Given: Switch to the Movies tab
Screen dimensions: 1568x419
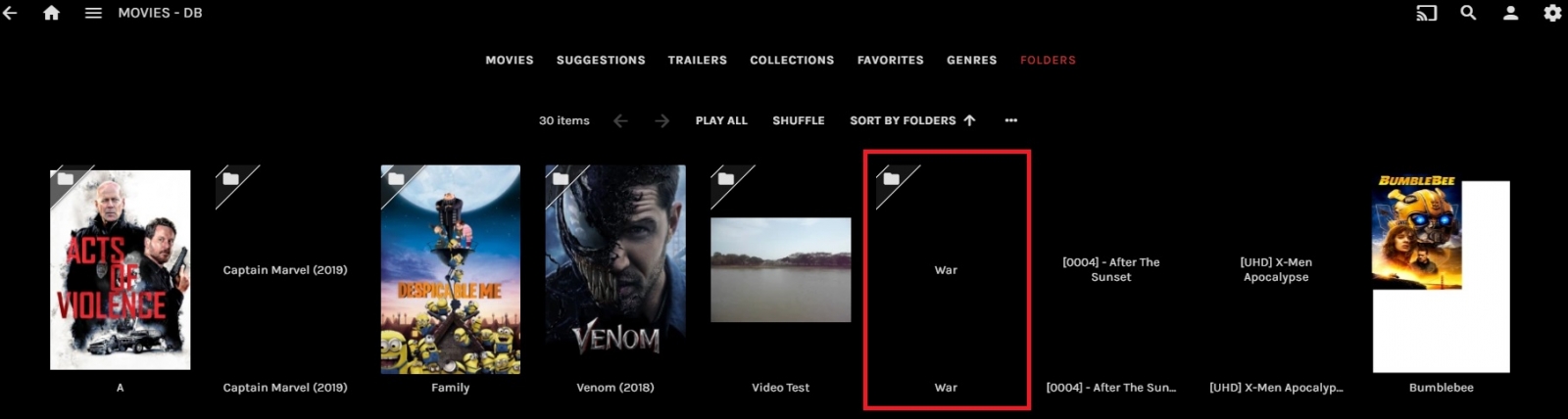Looking at the screenshot, I should pyautogui.click(x=510, y=60).
